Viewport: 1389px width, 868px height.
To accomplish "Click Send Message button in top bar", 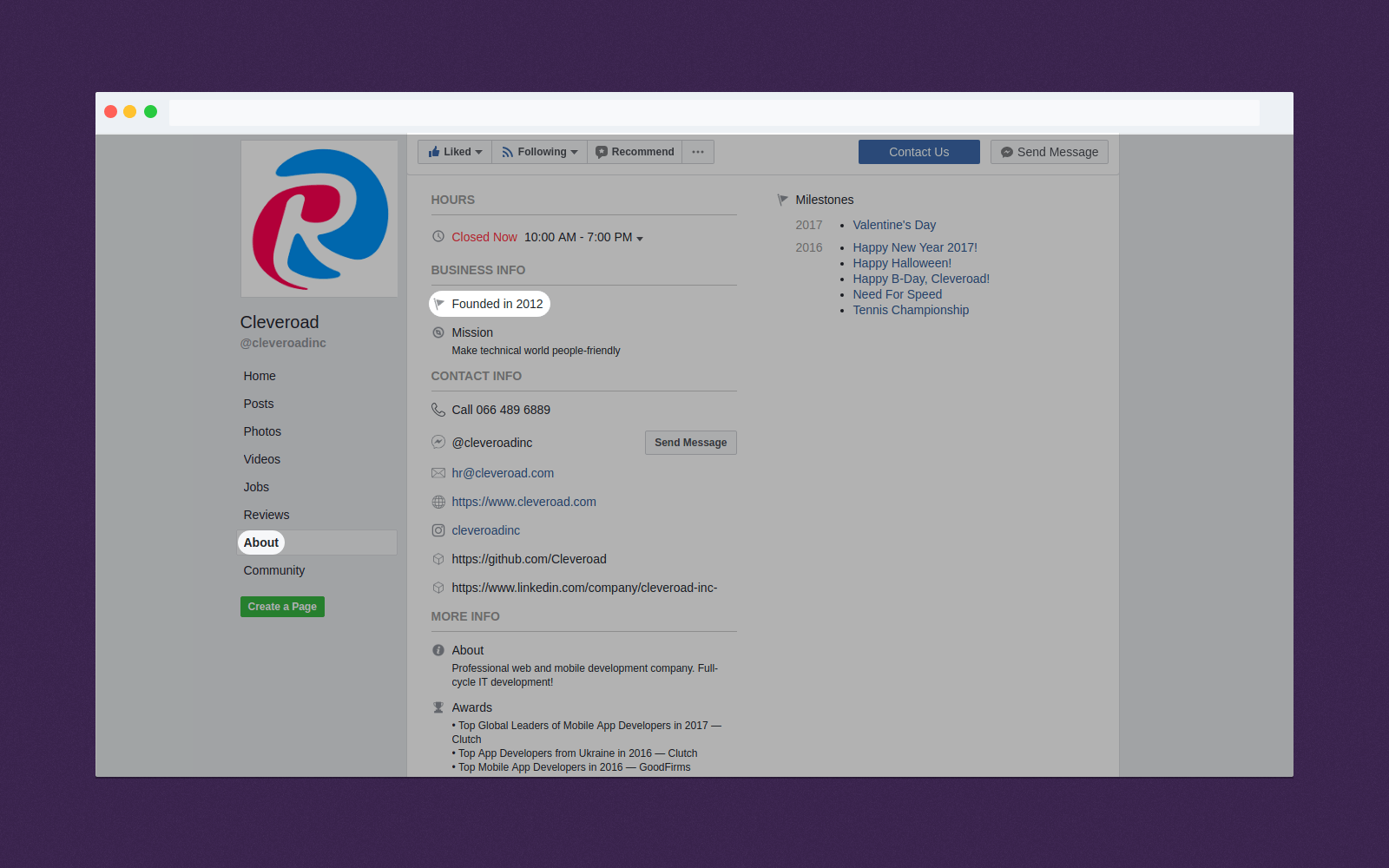I will point(1049,152).
